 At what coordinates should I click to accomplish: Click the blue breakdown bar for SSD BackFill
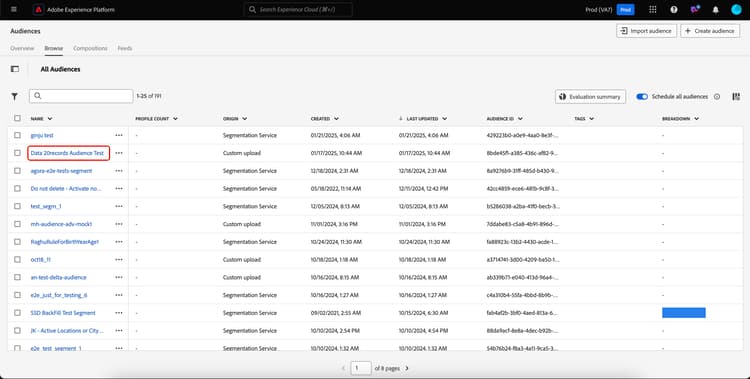point(684,312)
